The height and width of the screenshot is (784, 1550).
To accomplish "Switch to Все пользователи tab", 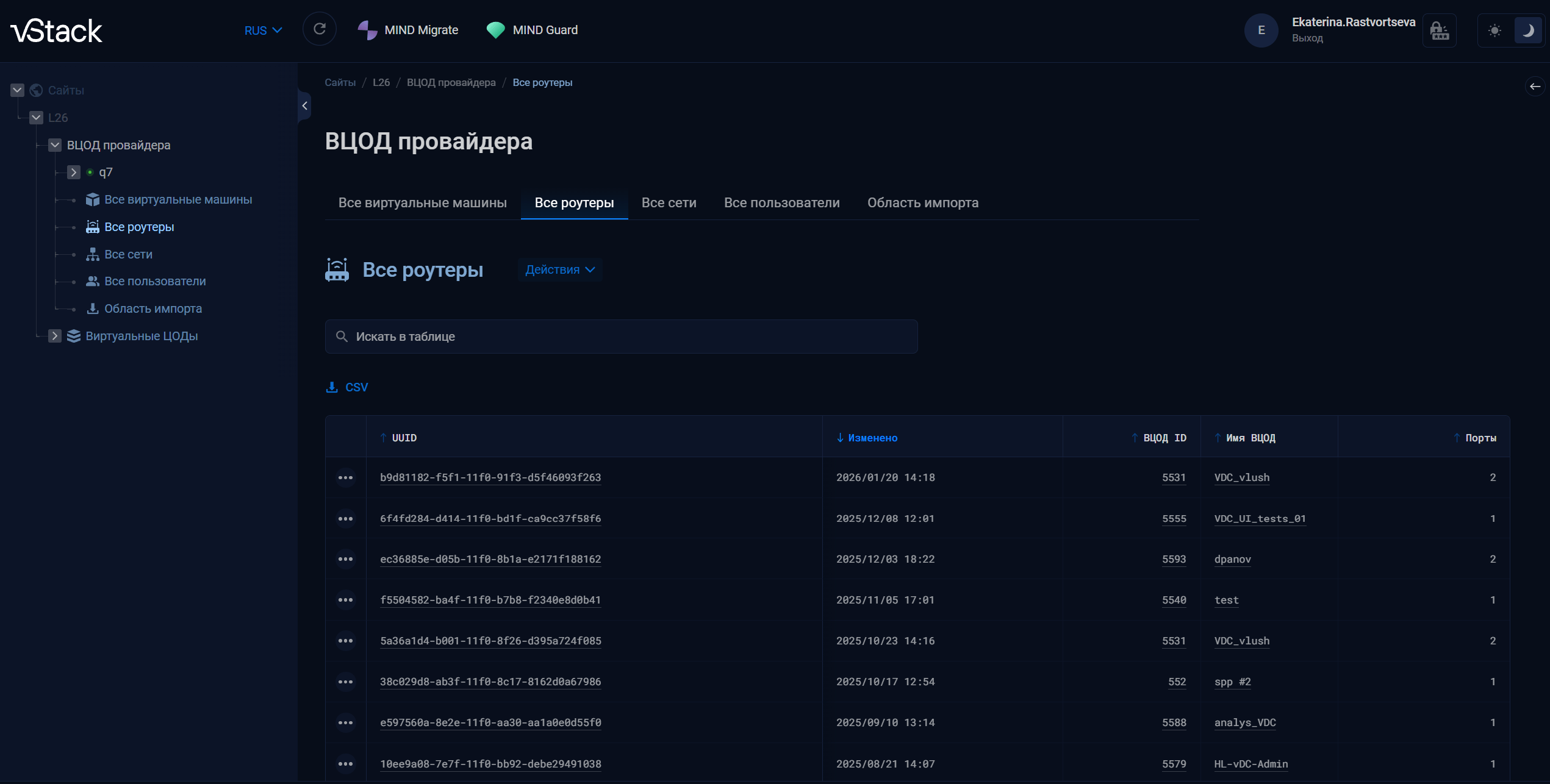I will [x=781, y=203].
